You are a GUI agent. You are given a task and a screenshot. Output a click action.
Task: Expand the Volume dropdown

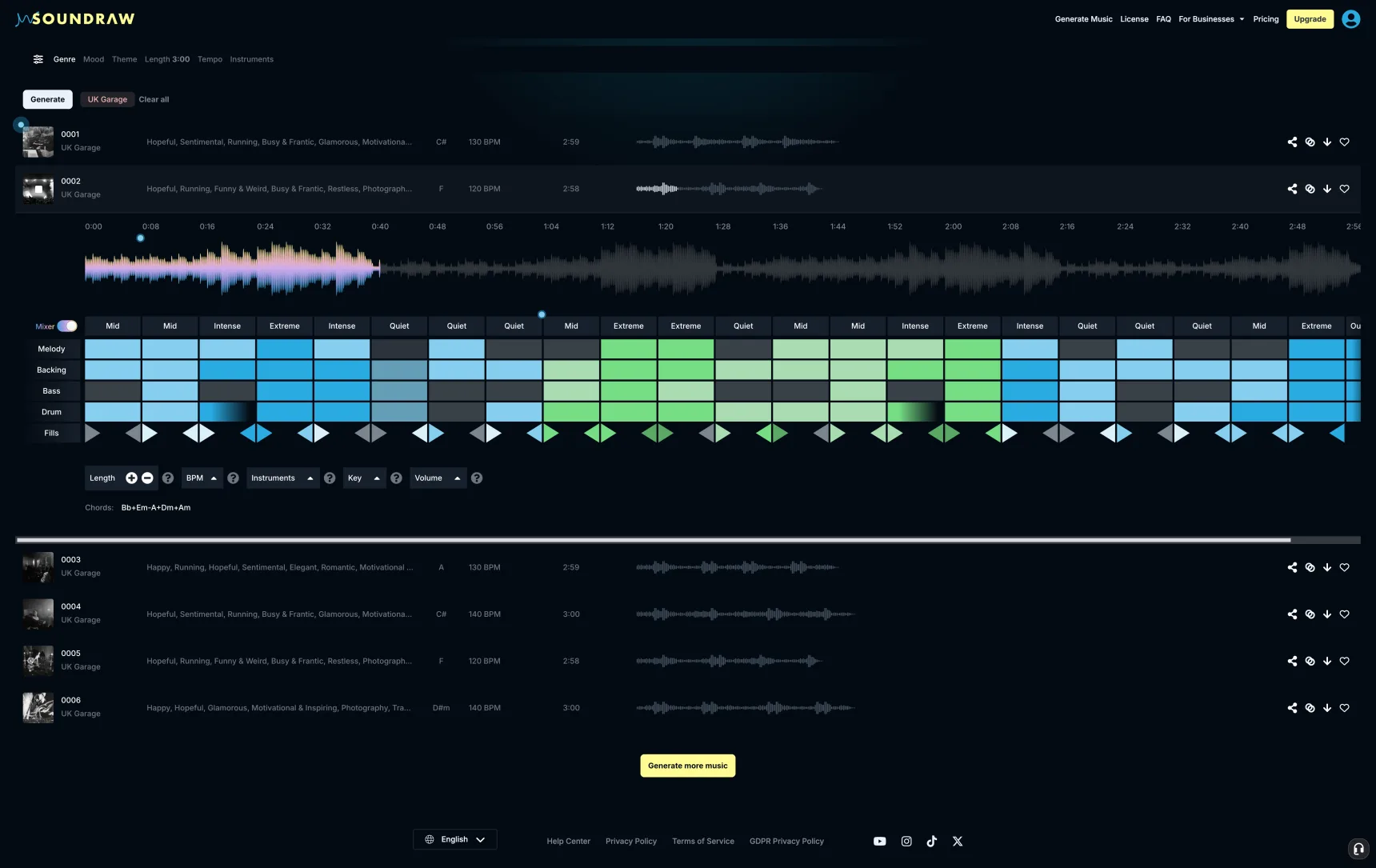click(x=438, y=478)
